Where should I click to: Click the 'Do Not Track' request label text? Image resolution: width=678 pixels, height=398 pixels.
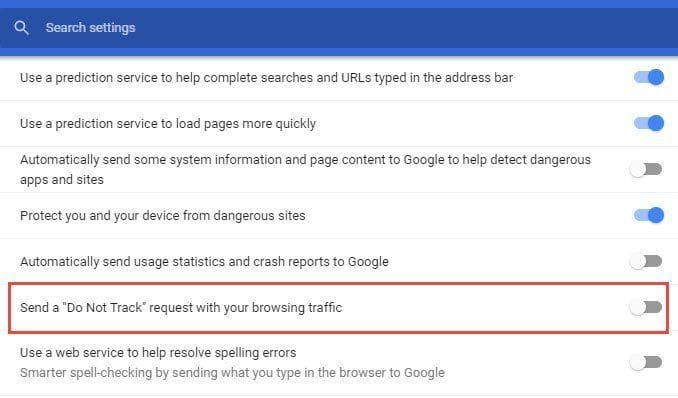coord(181,308)
